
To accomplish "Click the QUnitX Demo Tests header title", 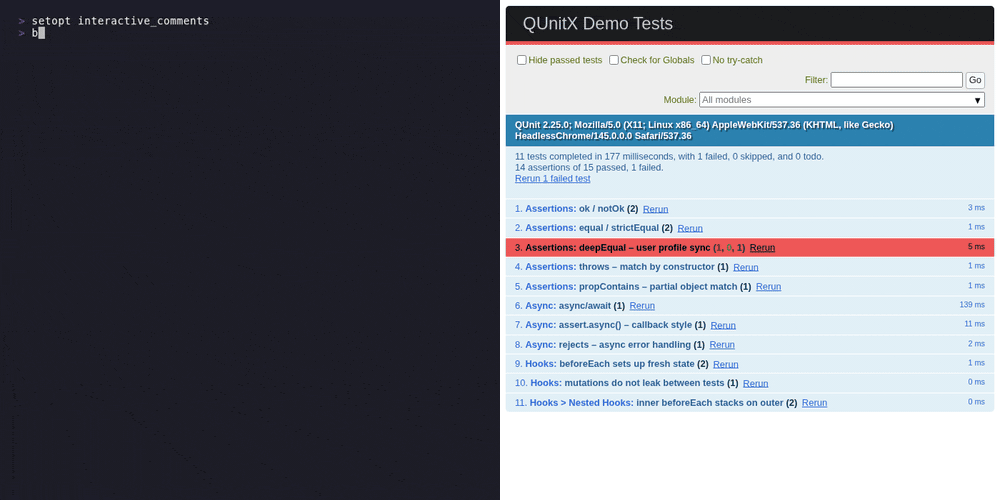I will [x=598, y=24].
